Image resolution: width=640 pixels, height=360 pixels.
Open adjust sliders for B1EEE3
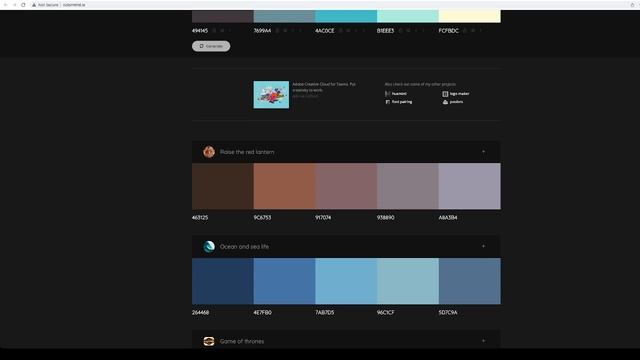(409, 31)
